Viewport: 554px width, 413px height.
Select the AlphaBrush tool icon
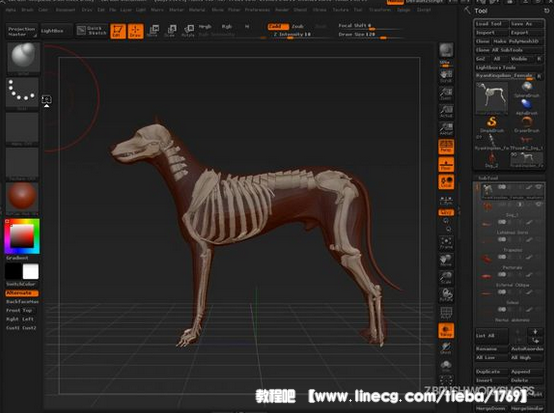click(526, 106)
